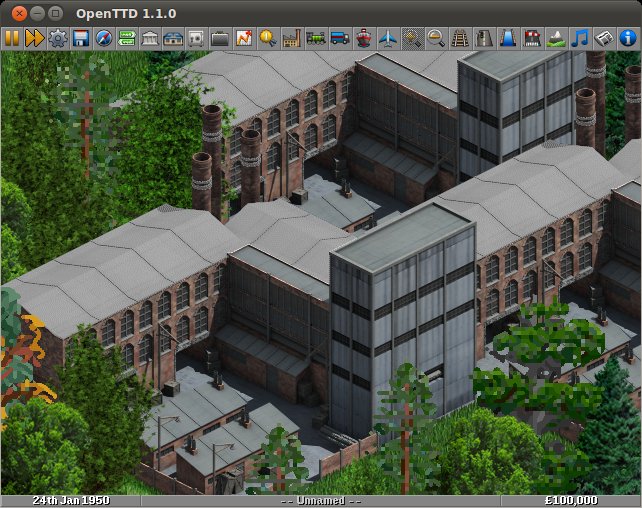642x508 pixels.
Task: Click the zoom out magnifier
Action: pos(436,38)
